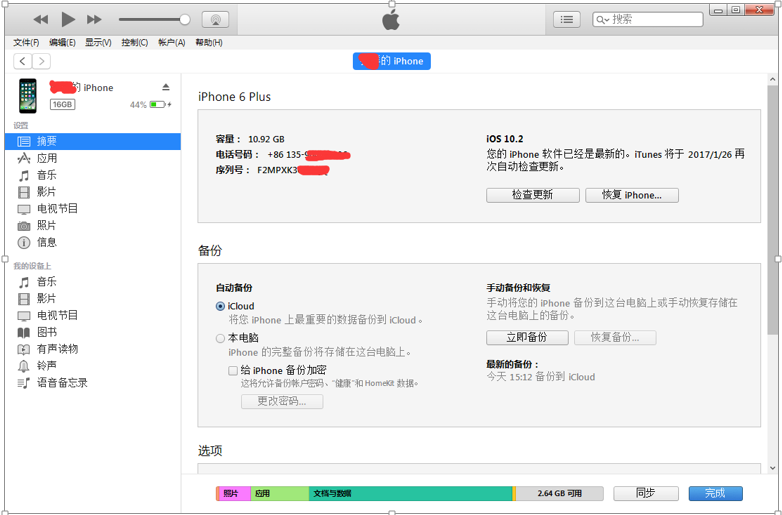Click the 今天 15:12 备份到 iCloud text
Image resolution: width=782 pixels, height=515 pixels.
[541, 377]
